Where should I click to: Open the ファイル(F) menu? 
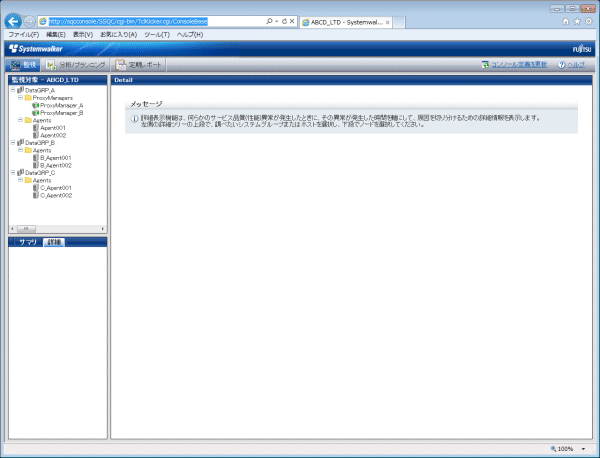pos(22,34)
